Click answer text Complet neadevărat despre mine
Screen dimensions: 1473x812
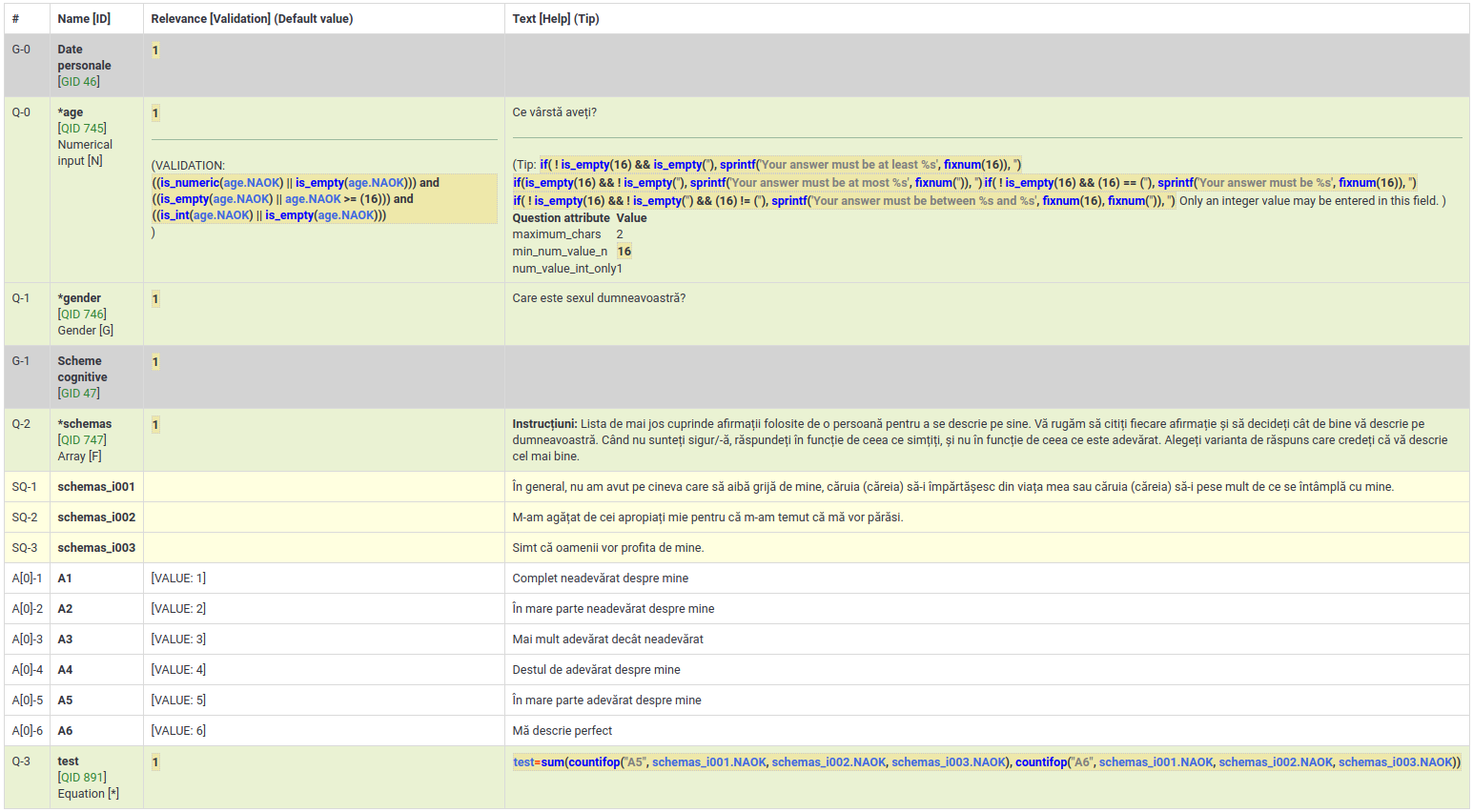[x=600, y=579]
